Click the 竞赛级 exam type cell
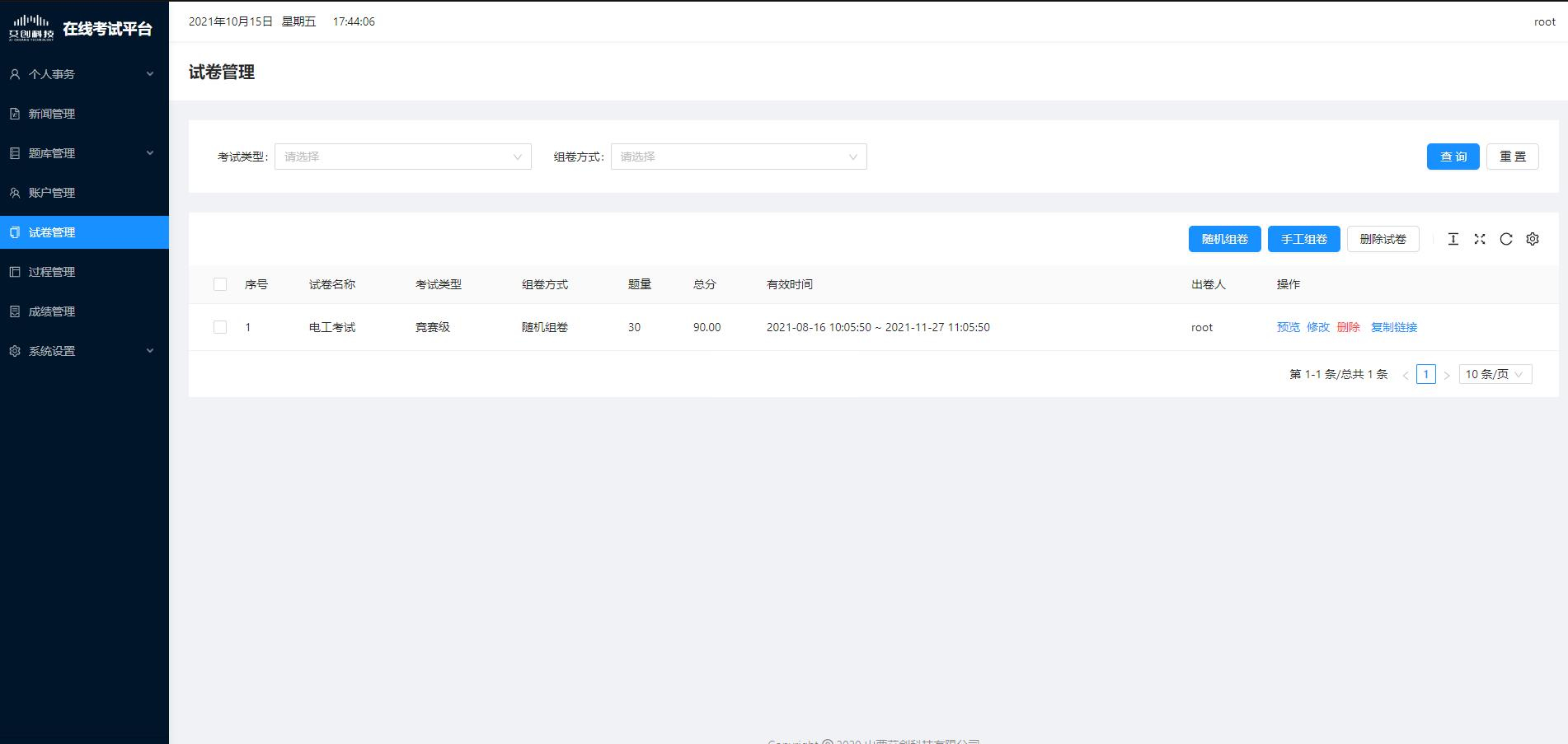This screenshot has width=1568, height=744. pos(433,327)
